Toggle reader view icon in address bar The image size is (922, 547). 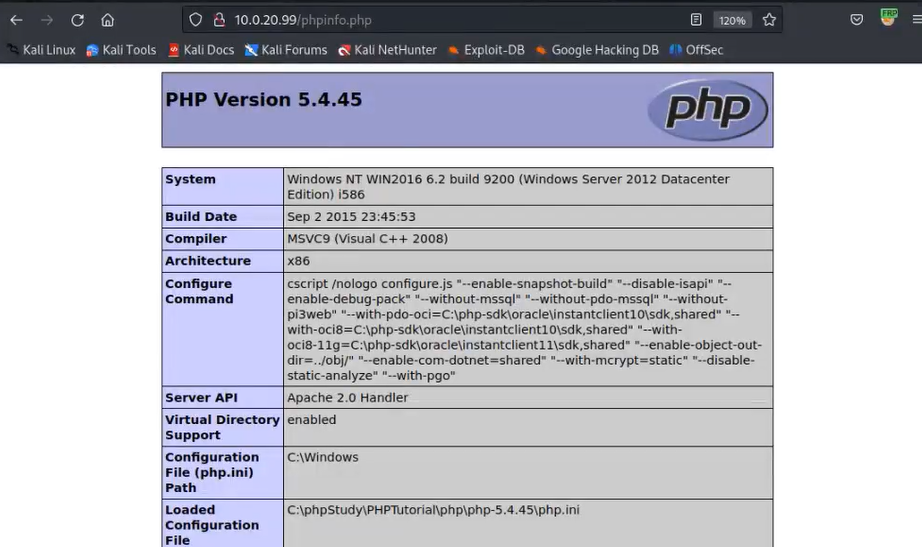click(x=696, y=20)
